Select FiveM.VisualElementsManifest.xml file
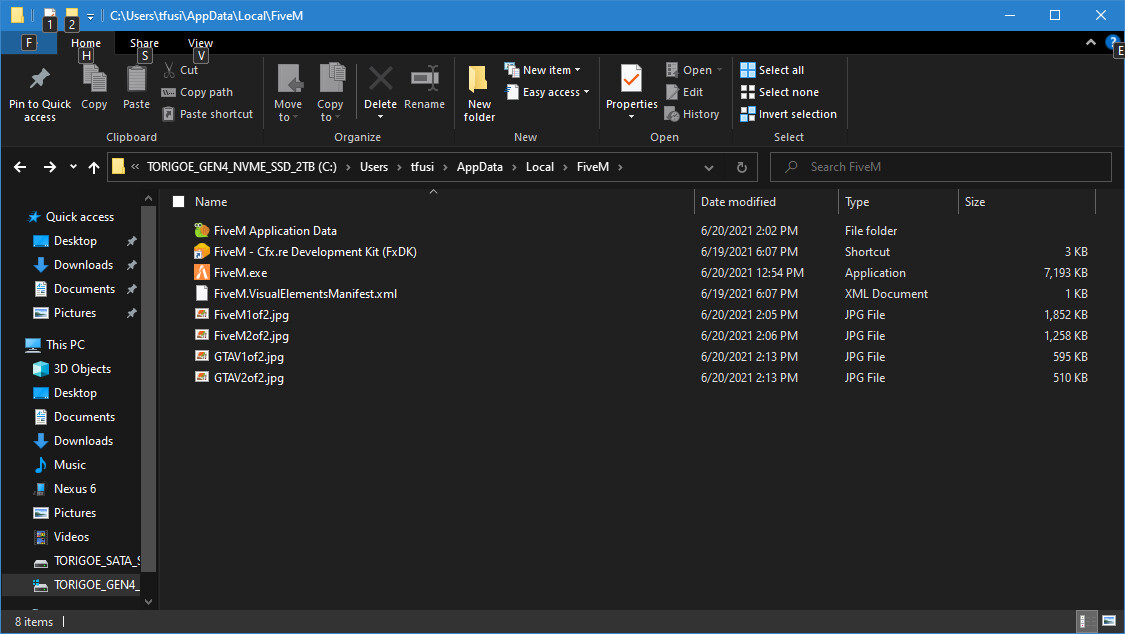1125x634 pixels. pos(305,294)
